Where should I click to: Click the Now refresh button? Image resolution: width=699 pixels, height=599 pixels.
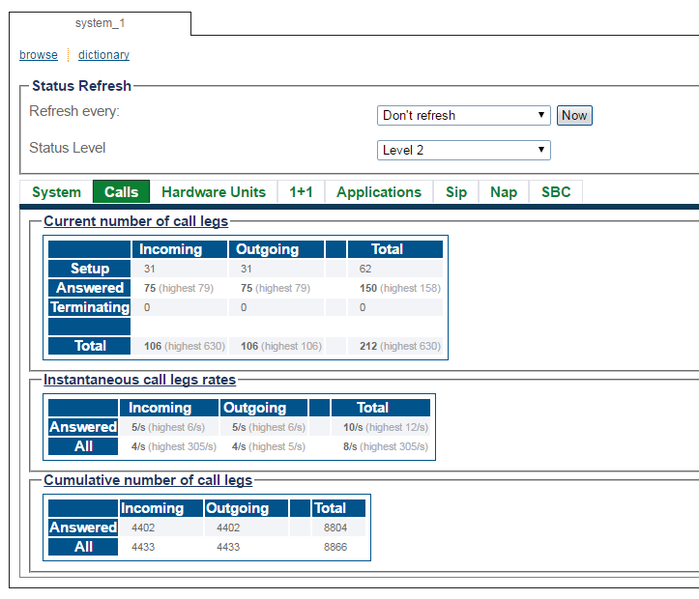point(574,115)
